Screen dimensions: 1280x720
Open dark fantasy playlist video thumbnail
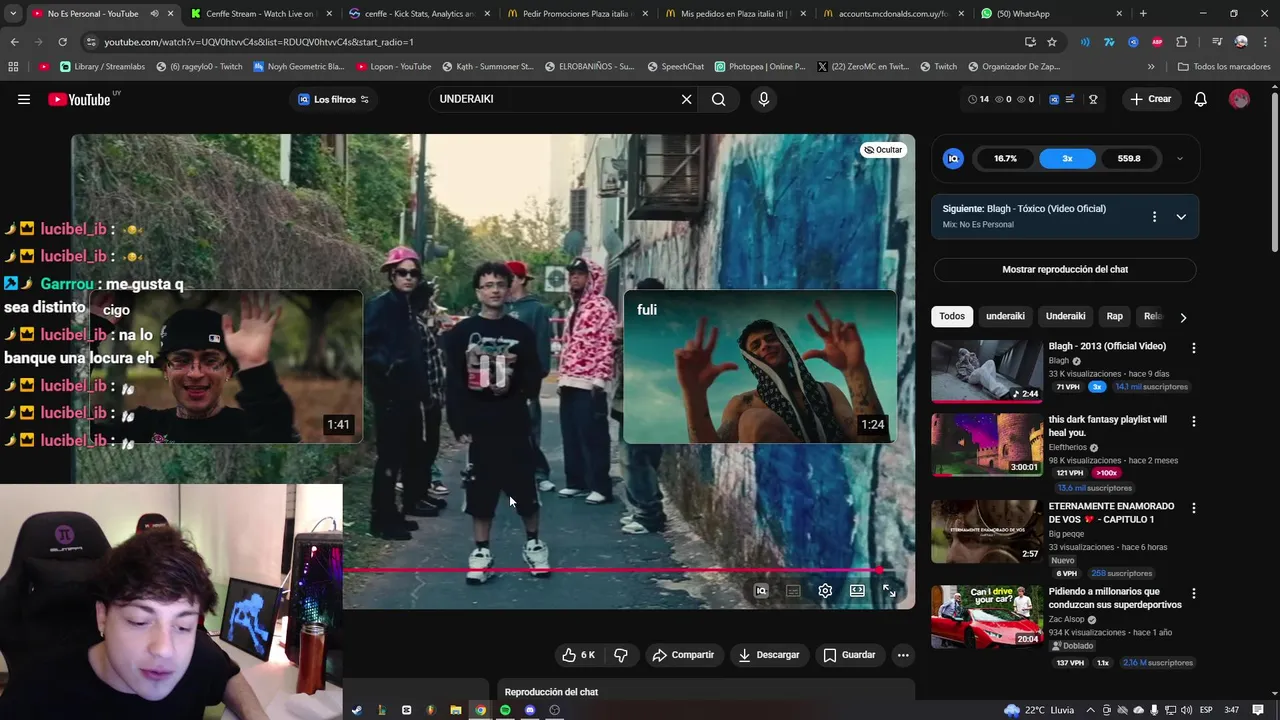click(986, 445)
